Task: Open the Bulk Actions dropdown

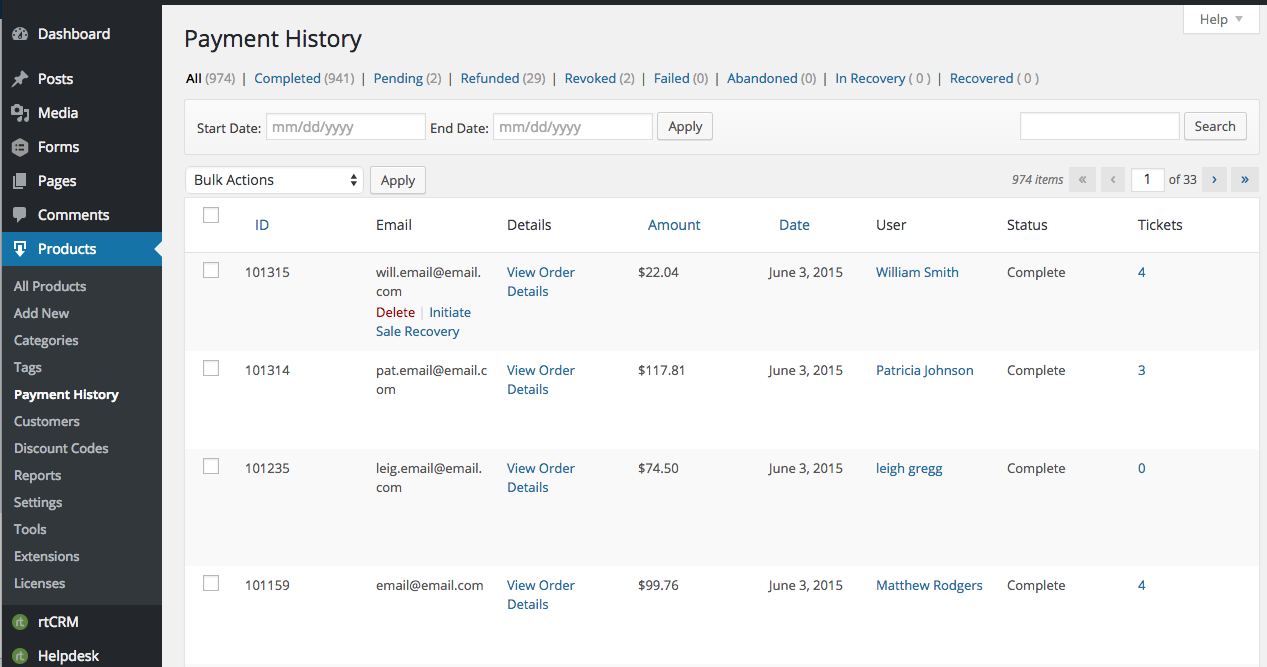Action: pos(274,180)
